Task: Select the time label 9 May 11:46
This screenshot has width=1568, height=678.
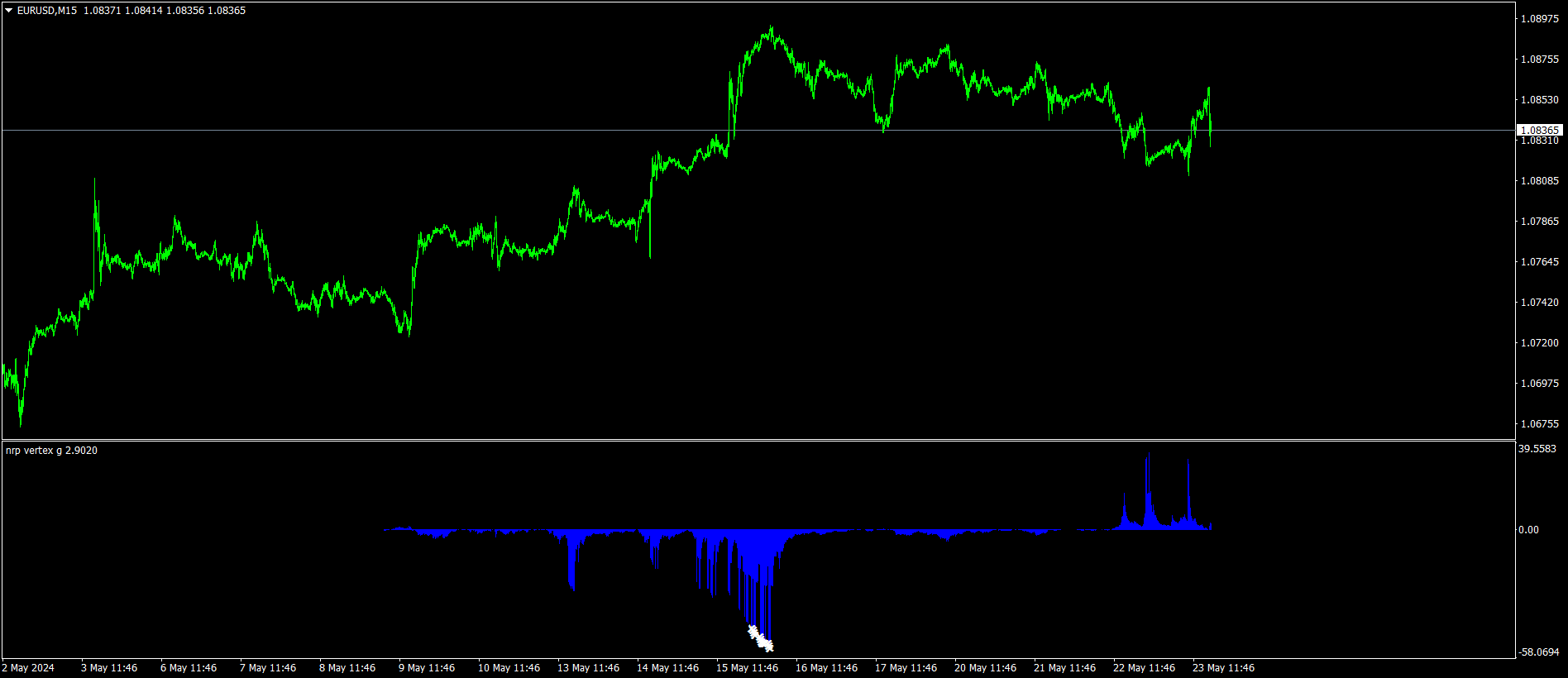Action: tap(427, 668)
